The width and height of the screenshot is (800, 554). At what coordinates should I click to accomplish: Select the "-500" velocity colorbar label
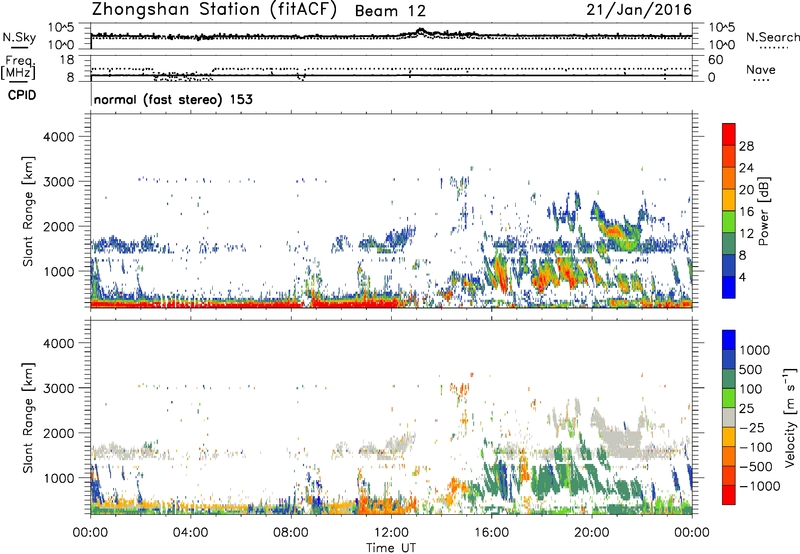755,466
